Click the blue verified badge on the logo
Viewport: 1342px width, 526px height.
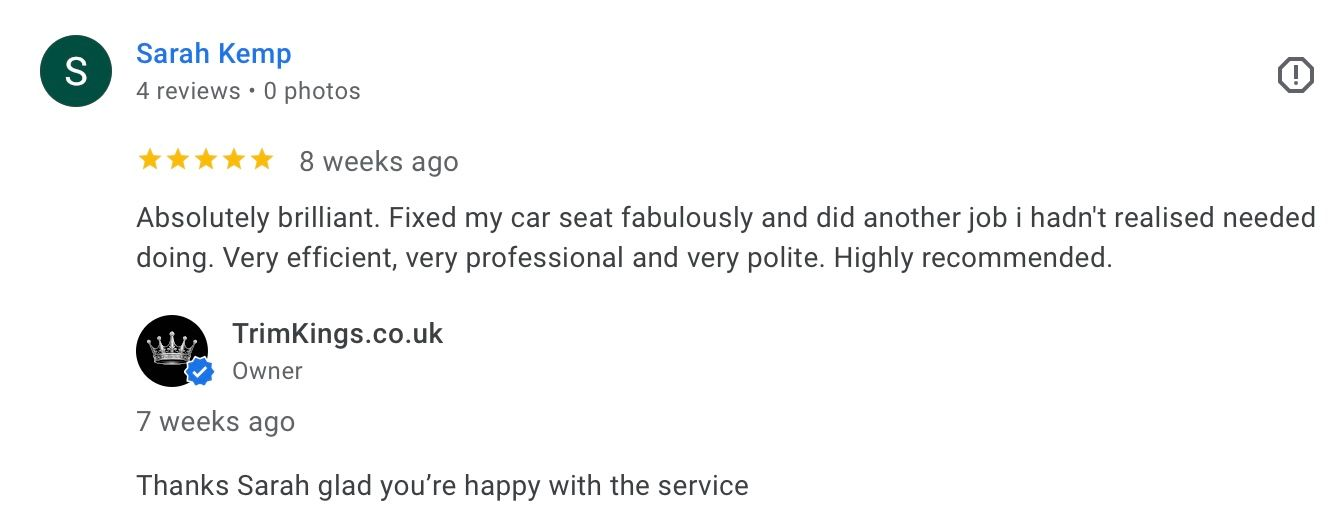pyautogui.click(x=201, y=373)
